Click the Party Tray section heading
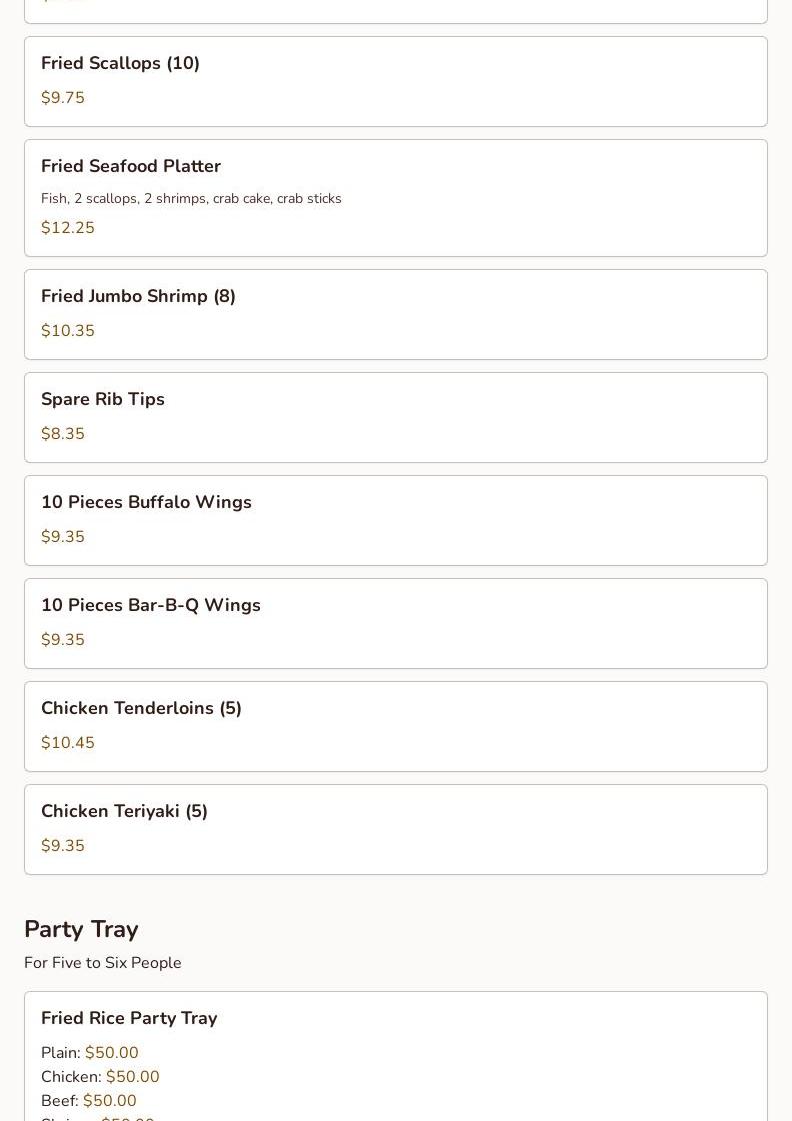The width and height of the screenshot is (792, 1121). click(x=81, y=929)
